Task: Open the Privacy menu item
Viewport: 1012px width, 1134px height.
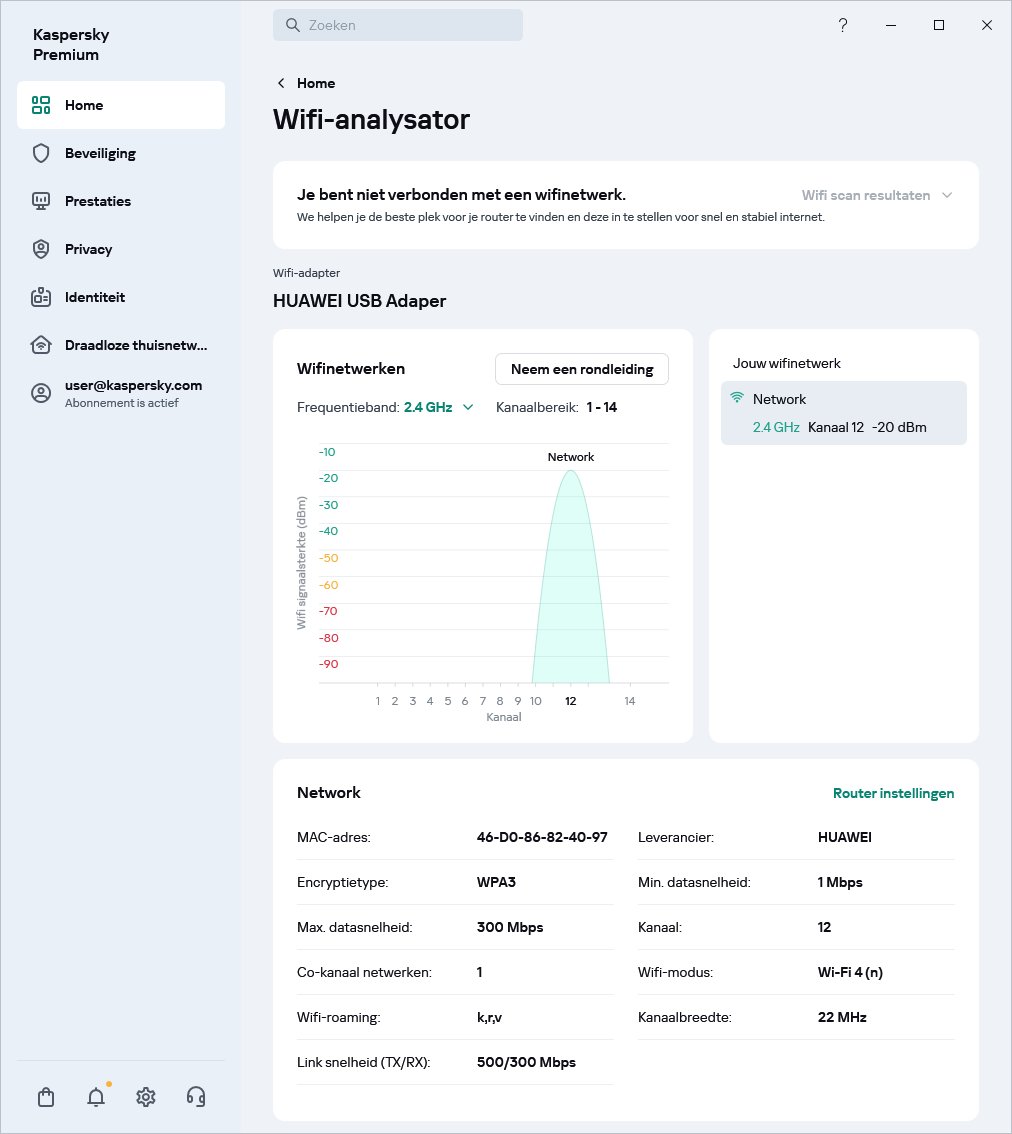Action: click(88, 249)
